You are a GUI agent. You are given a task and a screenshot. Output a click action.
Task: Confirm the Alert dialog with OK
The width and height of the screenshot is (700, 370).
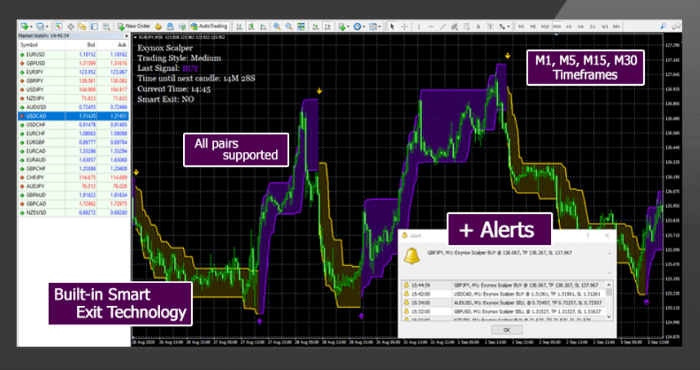coord(507,330)
